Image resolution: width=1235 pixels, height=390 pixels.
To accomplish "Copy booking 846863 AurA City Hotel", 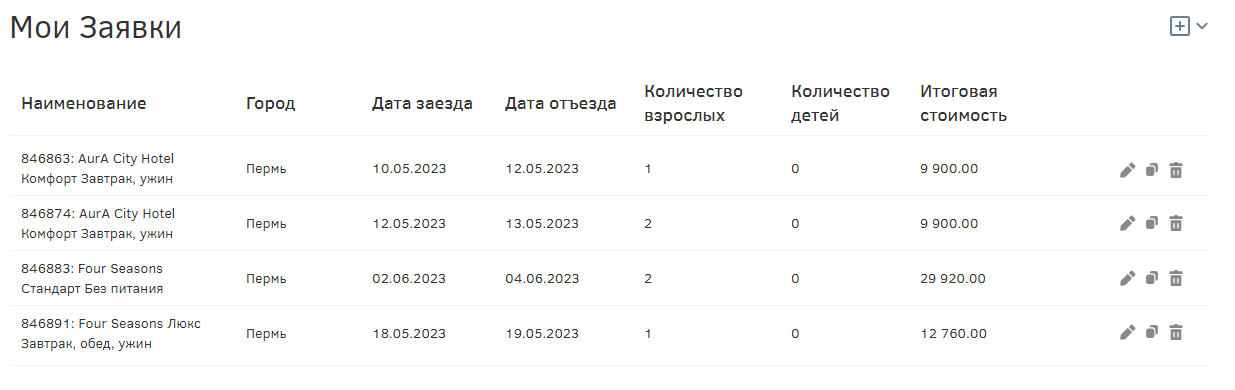I will (x=1151, y=170).
